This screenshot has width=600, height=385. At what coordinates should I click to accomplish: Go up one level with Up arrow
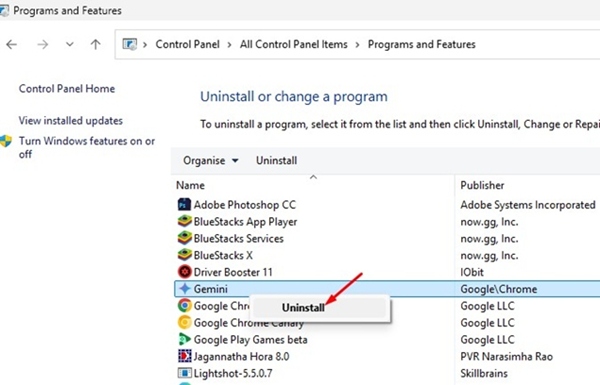tap(96, 44)
